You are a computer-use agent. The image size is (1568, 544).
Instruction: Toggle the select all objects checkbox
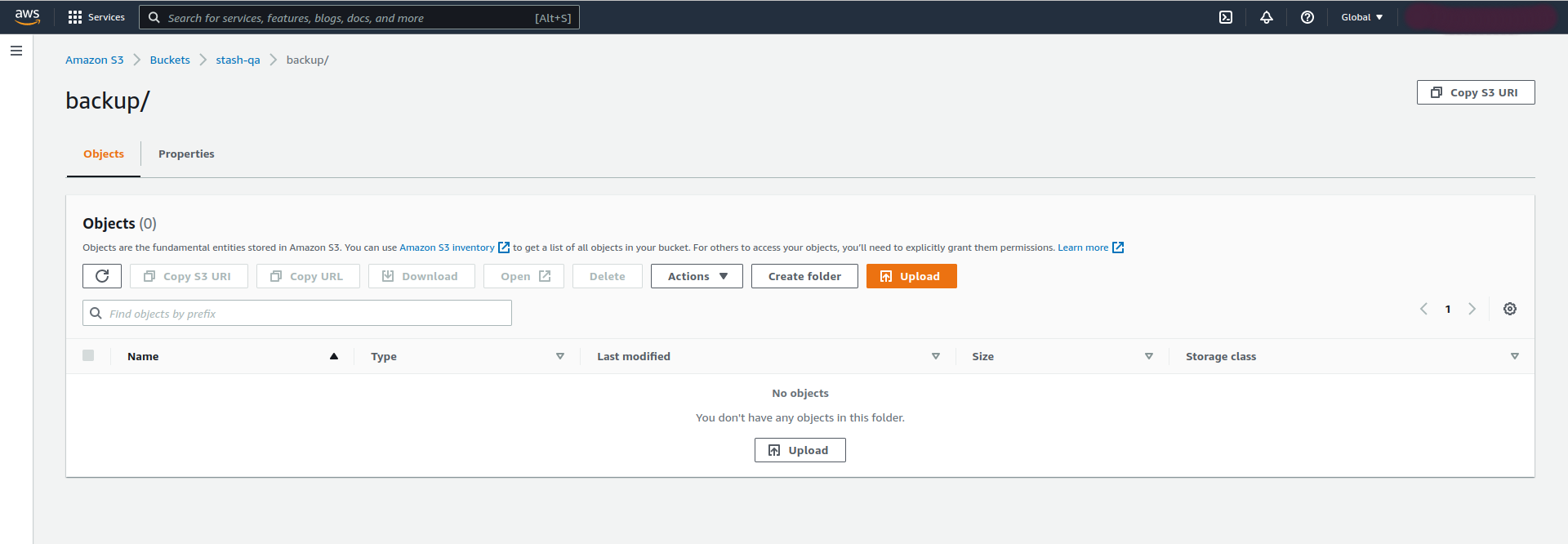point(88,355)
